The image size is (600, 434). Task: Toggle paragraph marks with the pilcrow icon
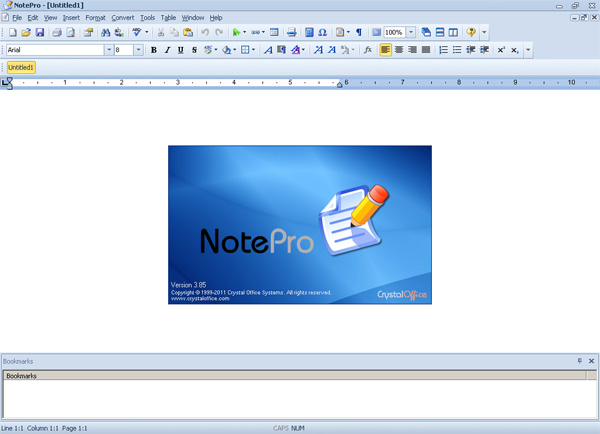(x=359, y=33)
